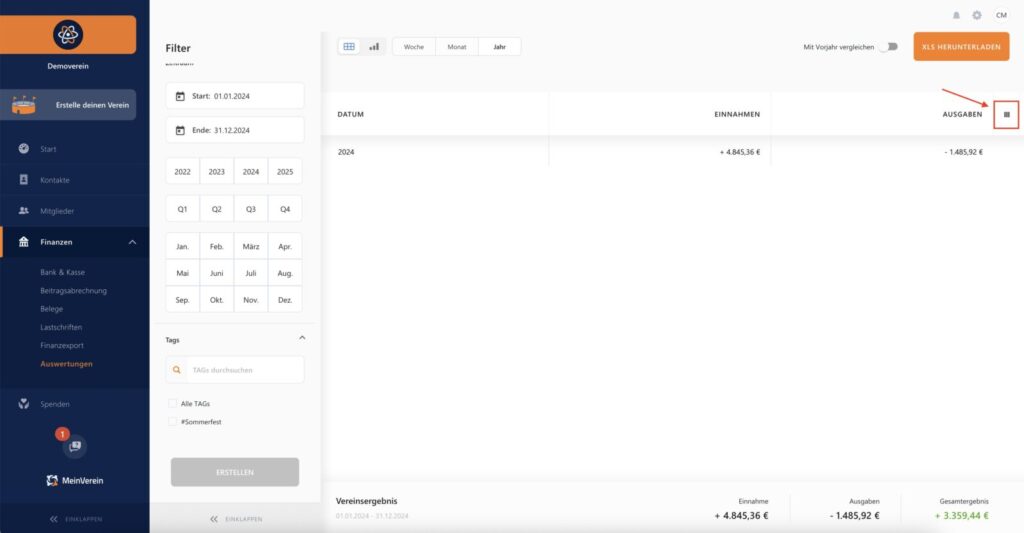Open the notifications bell icon

pyautogui.click(x=956, y=15)
